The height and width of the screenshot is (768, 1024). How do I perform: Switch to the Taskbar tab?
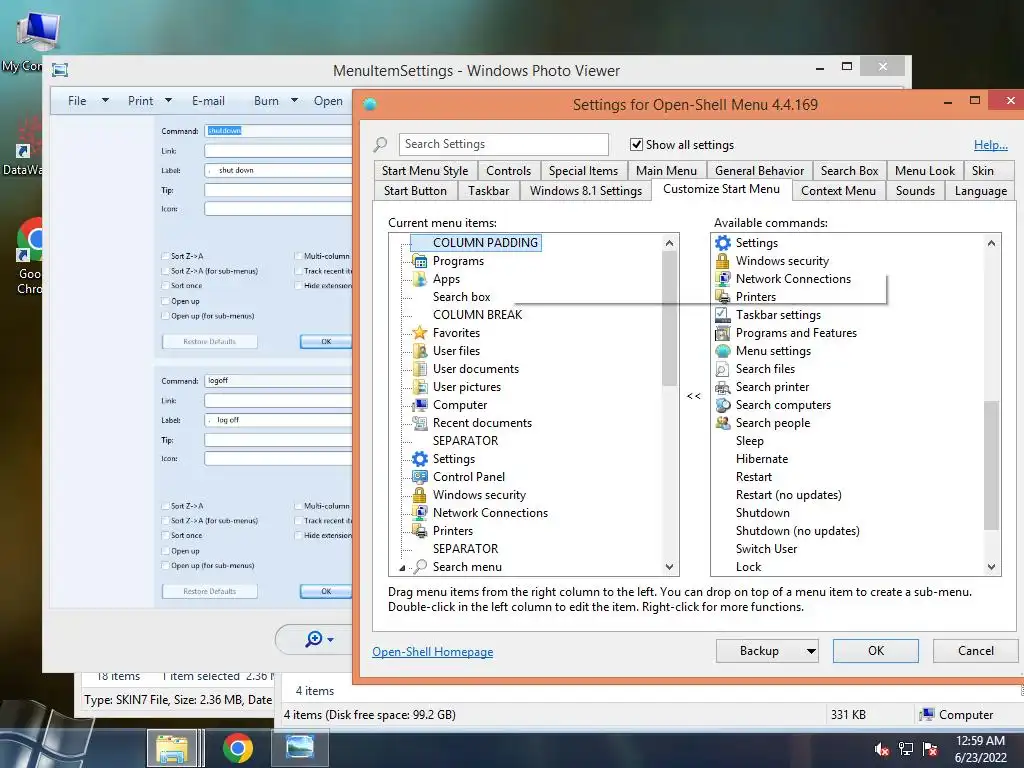488,191
